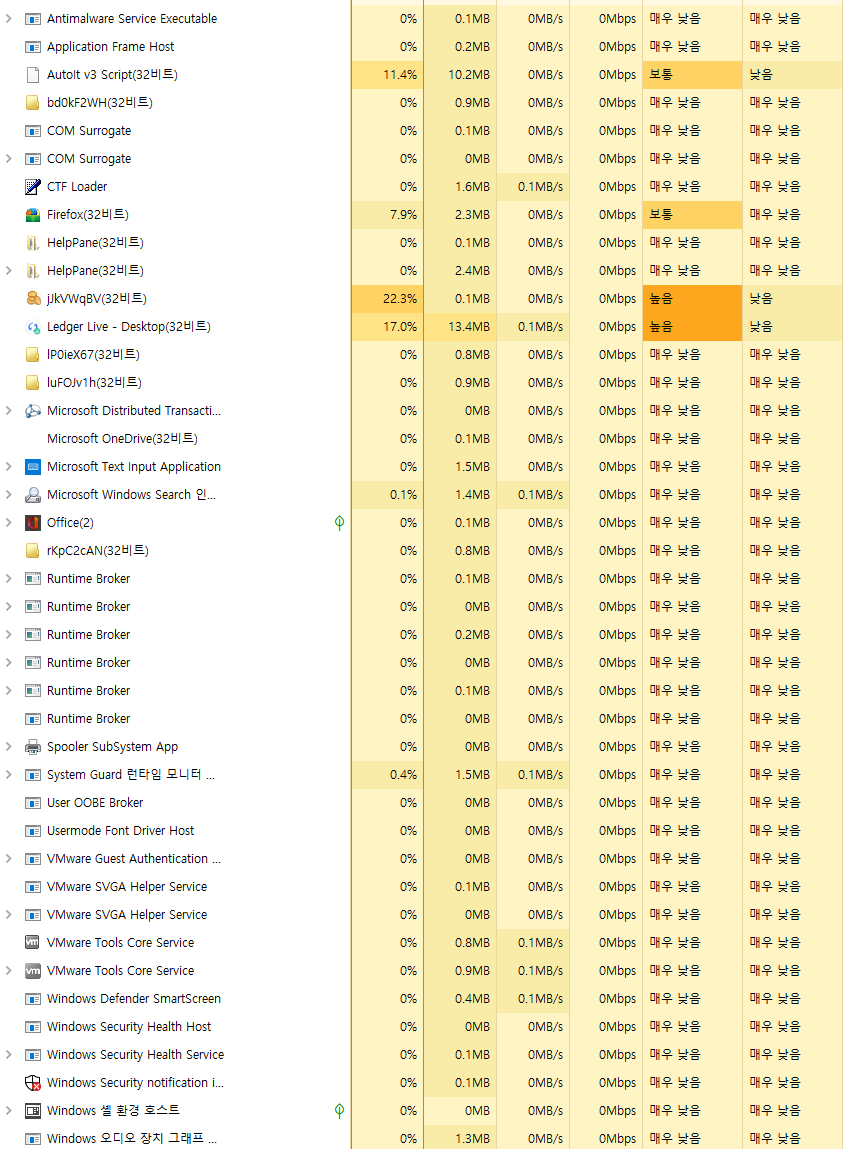852x1149 pixels.
Task: Select the Windows Defender SmartScreen process name
Action: (134, 999)
